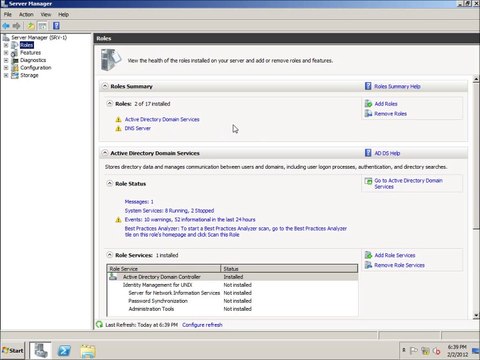The image size is (480, 360).
Task: Click the Best Practices Analyzer link
Action: coord(236,232)
